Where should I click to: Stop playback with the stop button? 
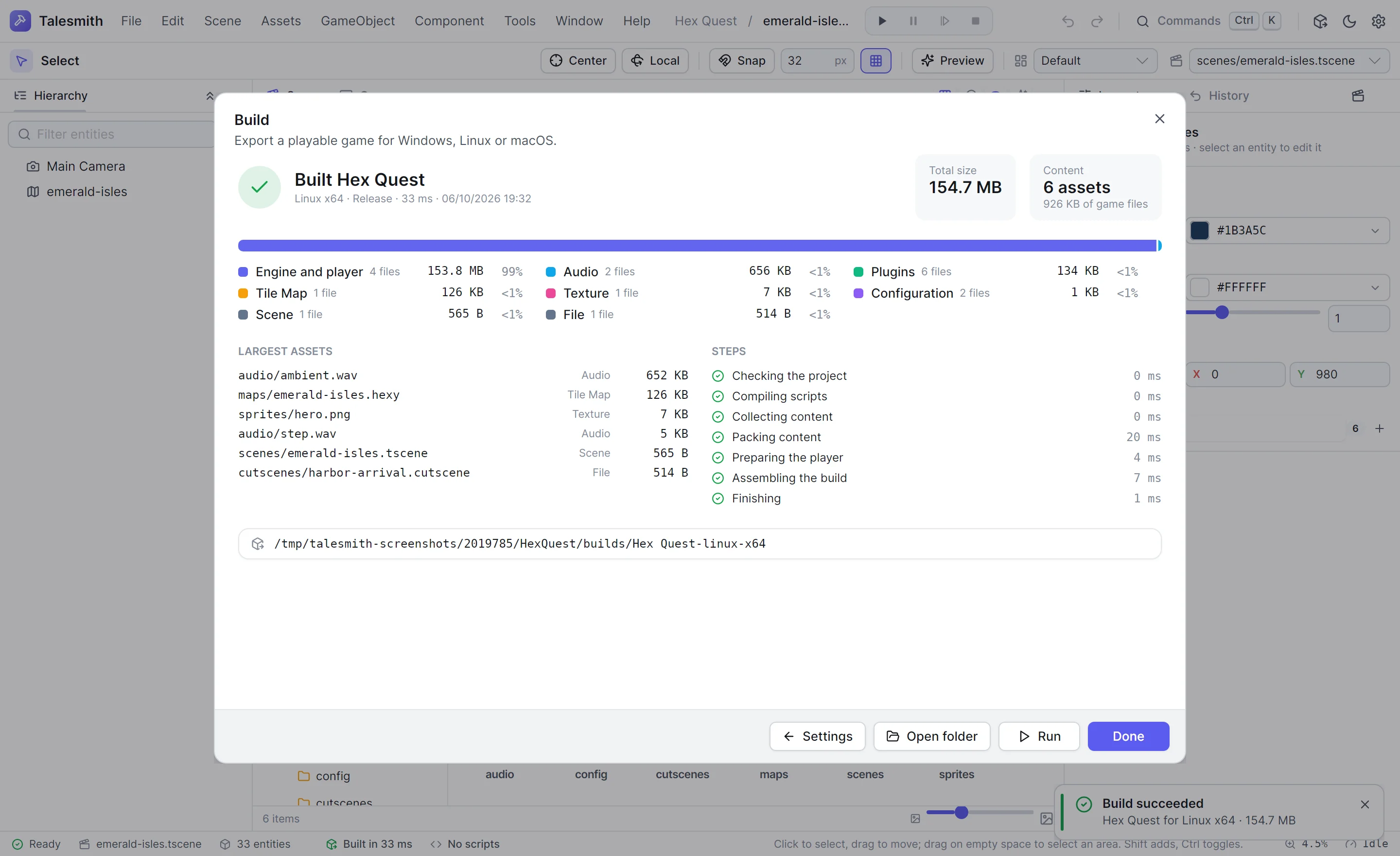[x=976, y=21]
